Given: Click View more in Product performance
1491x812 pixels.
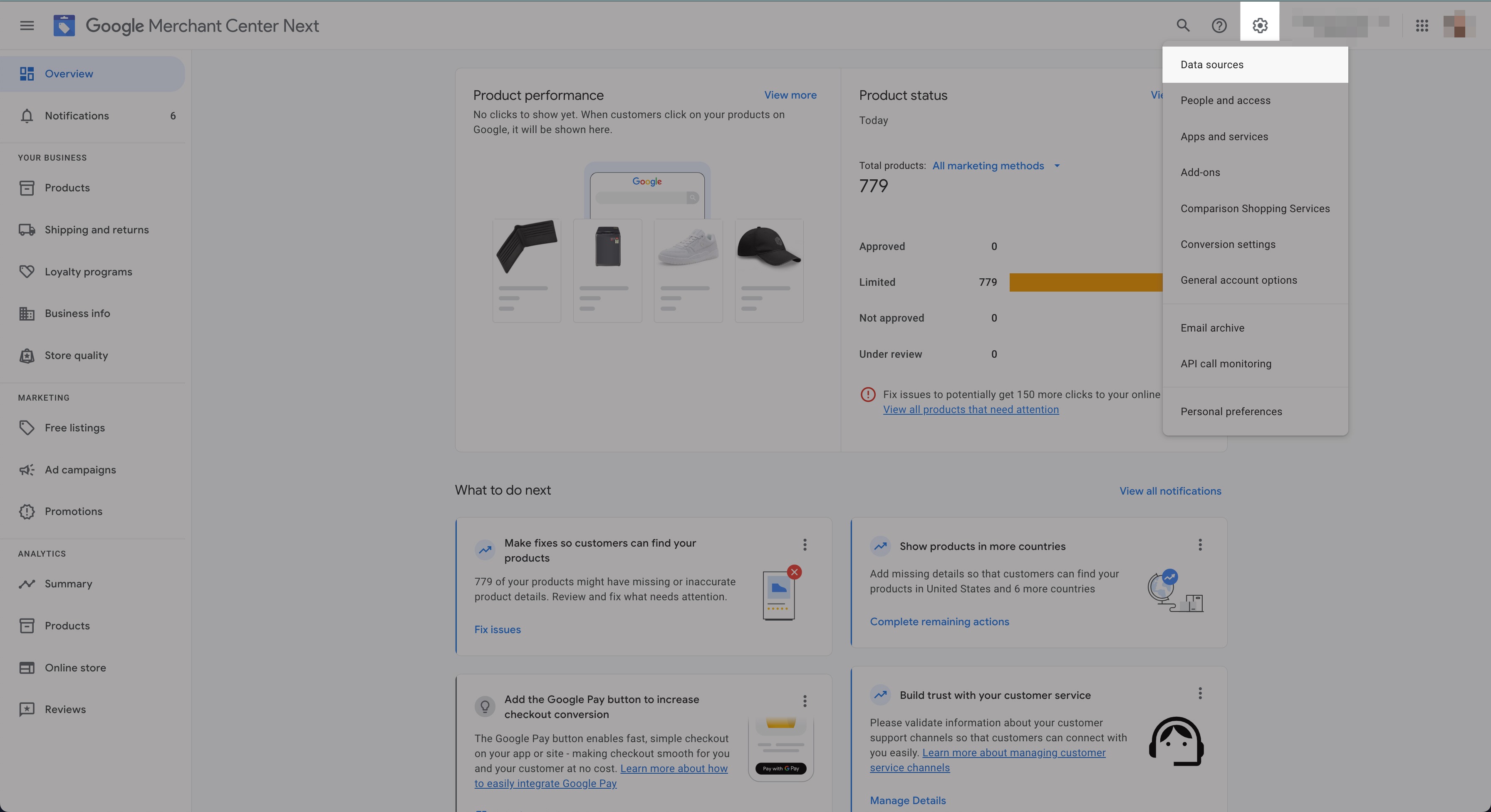Looking at the screenshot, I should pos(790,95).
